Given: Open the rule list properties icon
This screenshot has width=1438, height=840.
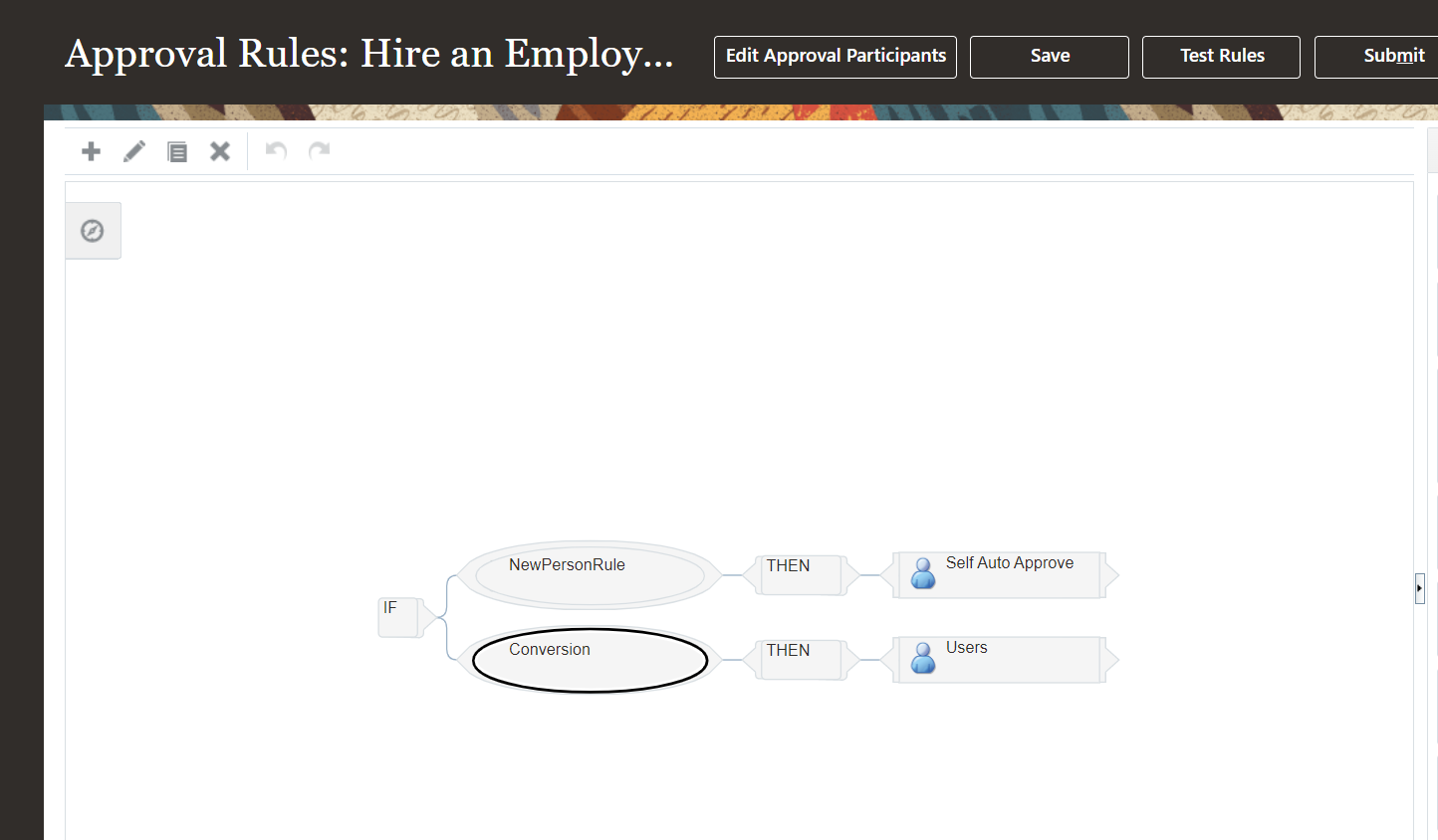Looking at the screenshot, I should tap(177, 151).
